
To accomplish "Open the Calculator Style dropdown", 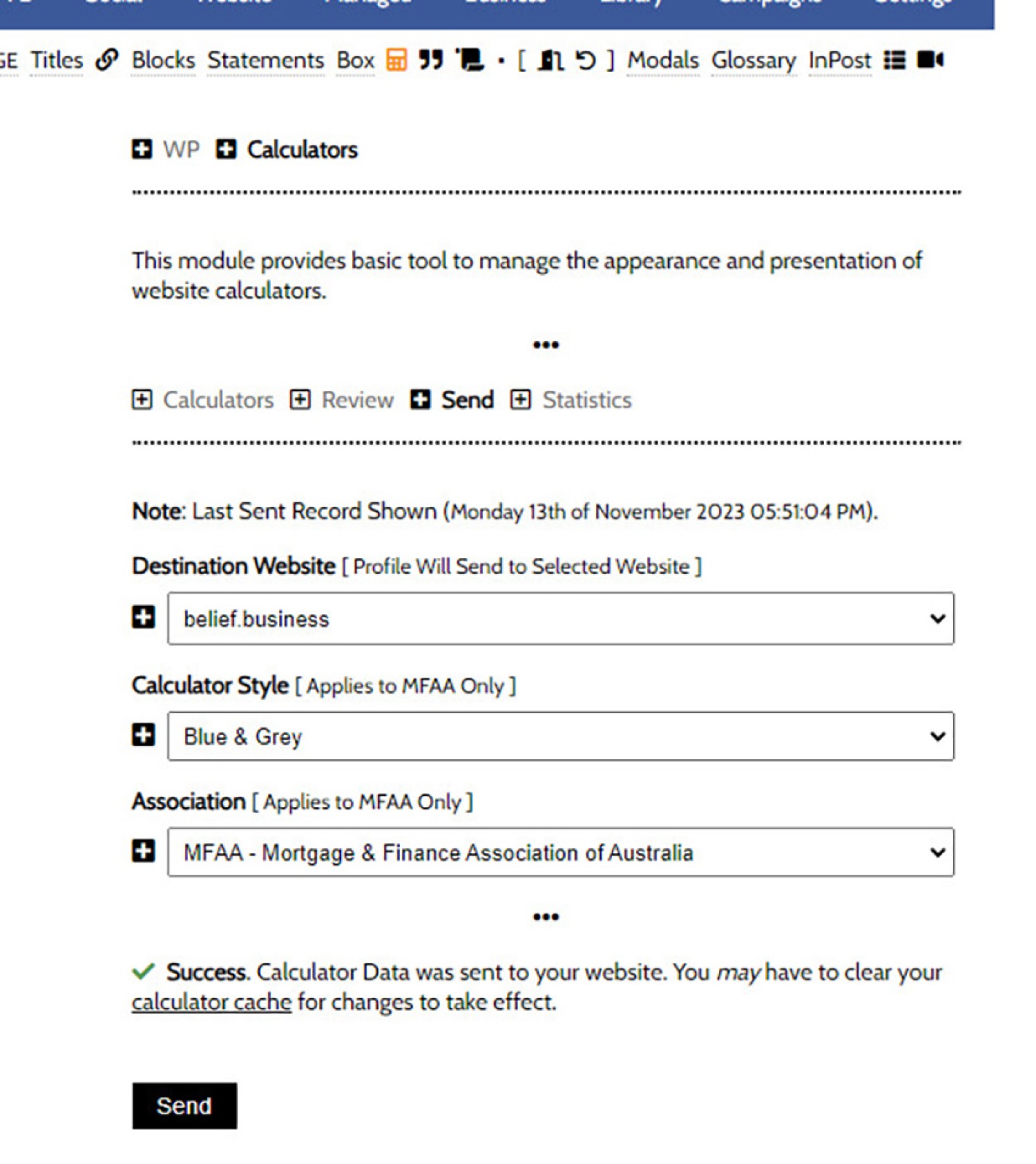I will pyautogui.click(x=560, y=736).
